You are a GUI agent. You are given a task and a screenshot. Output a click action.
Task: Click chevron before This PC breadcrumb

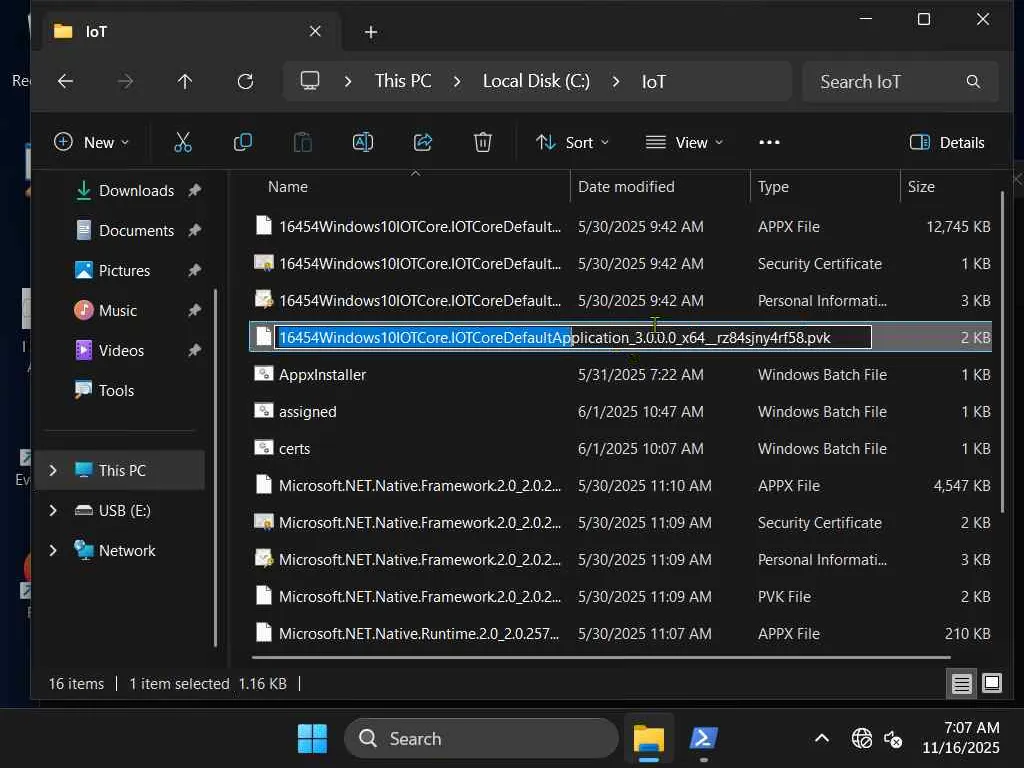348,82
